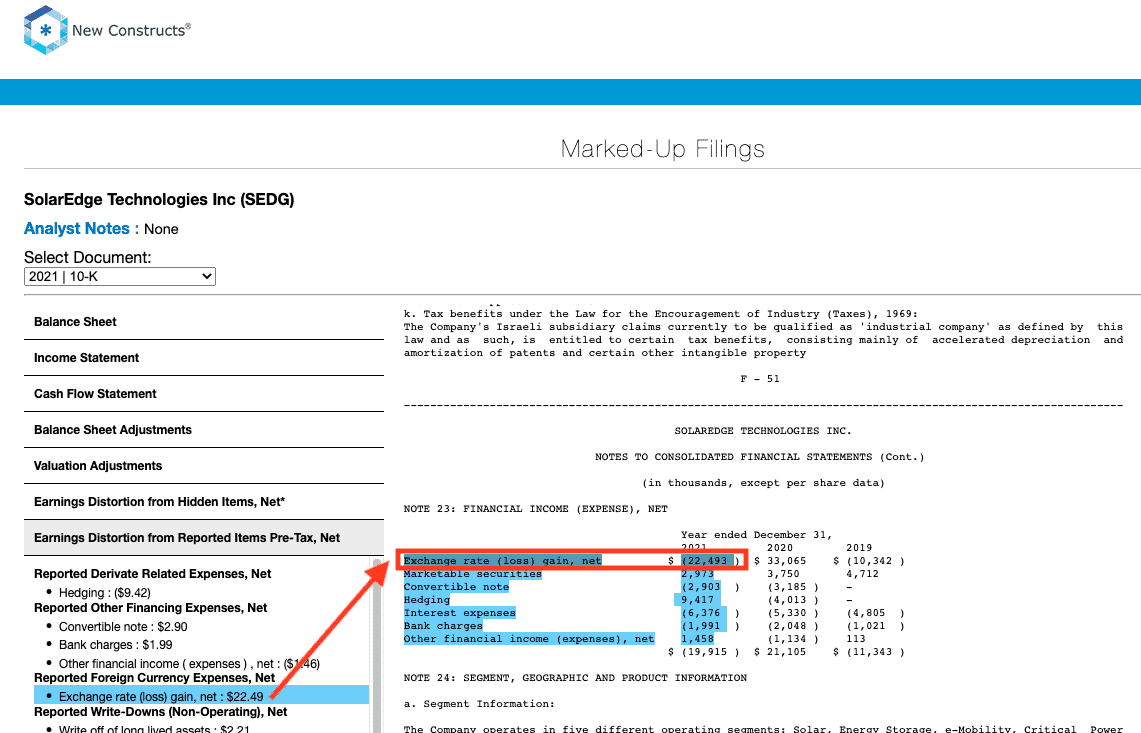This screenshot has width=1141, height=733.
Task: Click the Marked-Up Filings page heading
Action: click(x=663, y=148)
